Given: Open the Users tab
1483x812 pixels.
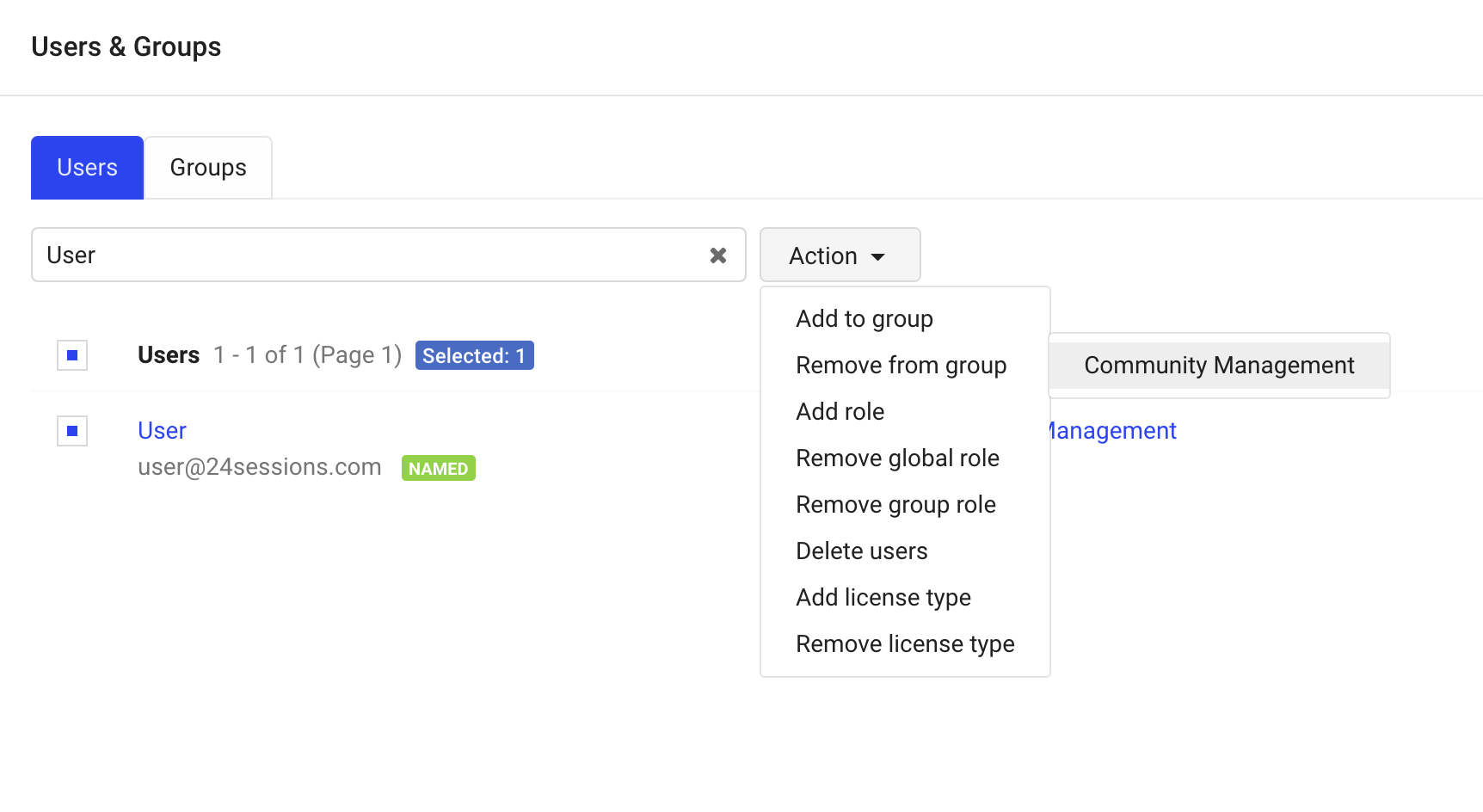Looking at the screenshot, I should [87, 168].
